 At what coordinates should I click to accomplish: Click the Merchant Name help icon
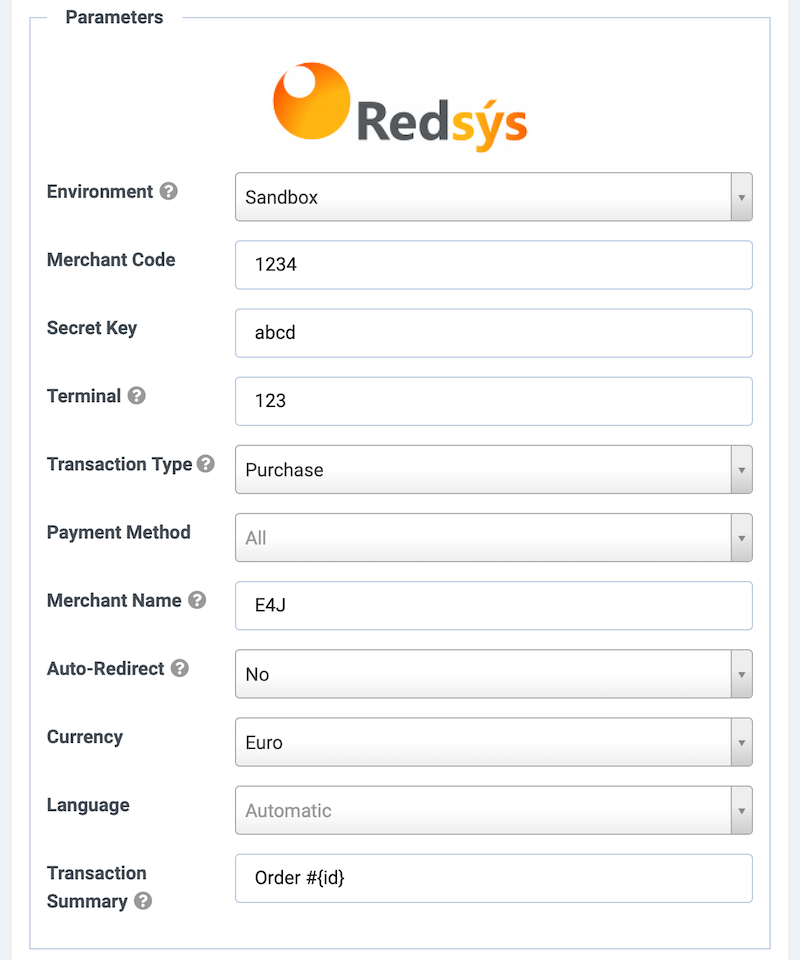(197, 600)
